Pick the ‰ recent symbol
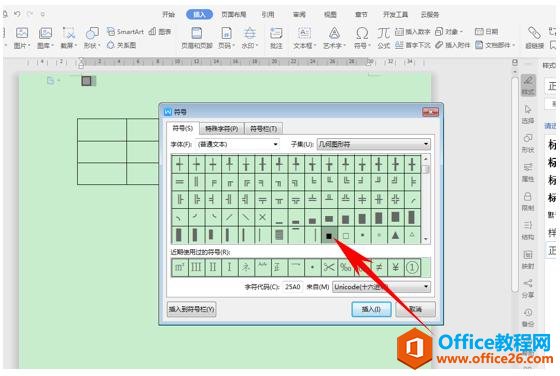The height and width of the screenshot is (376, 560). click(346, 267)
